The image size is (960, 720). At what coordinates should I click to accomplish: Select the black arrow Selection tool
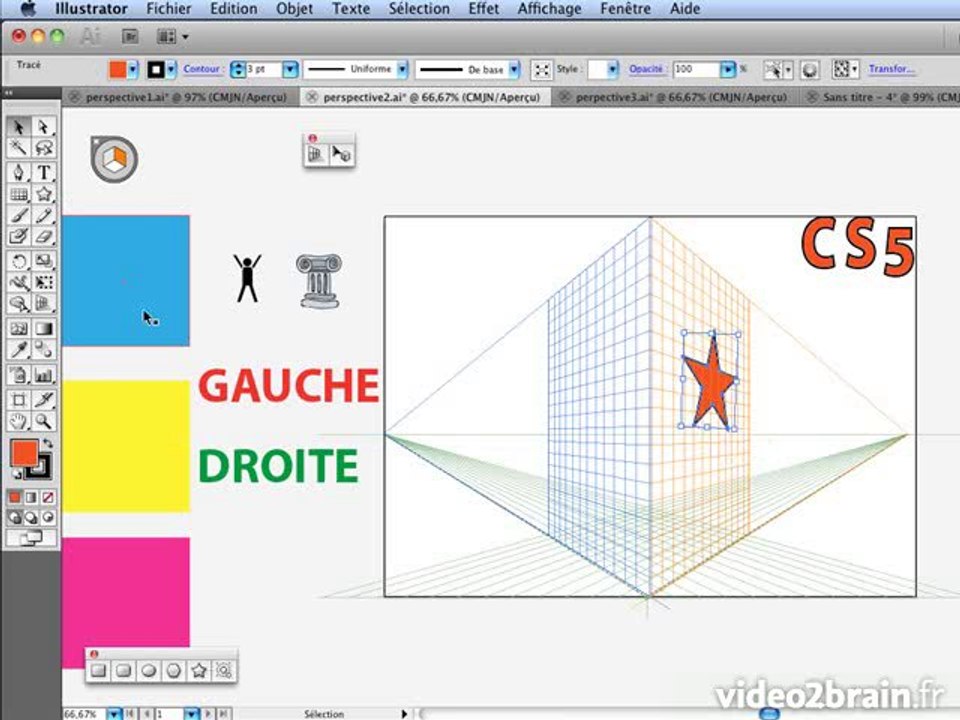[x=18, y=127]
